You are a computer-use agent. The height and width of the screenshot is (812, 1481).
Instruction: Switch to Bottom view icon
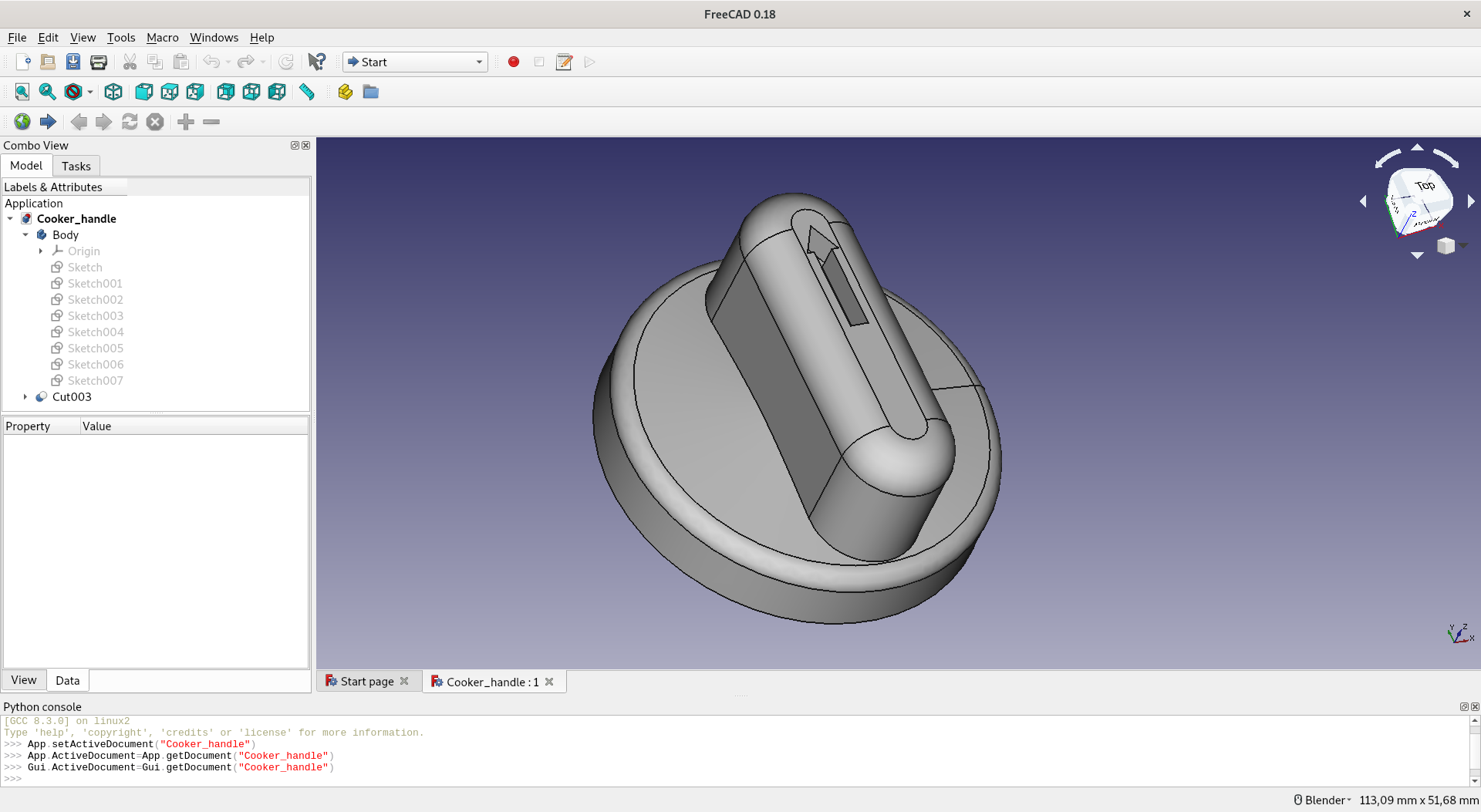[x=251, y=93]
